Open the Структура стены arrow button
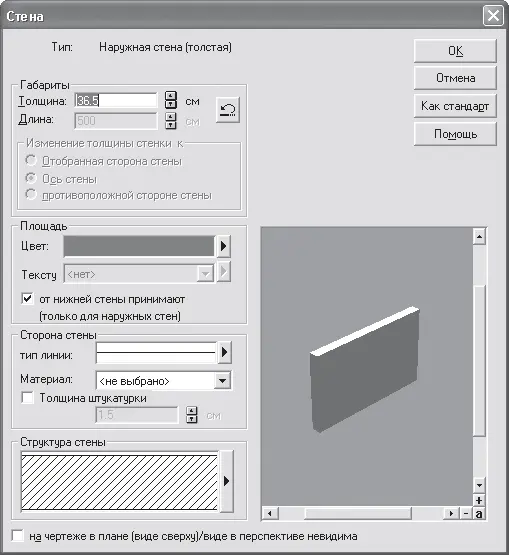Image resolution: width=509 pixels, height=555 pixels. 227,481
